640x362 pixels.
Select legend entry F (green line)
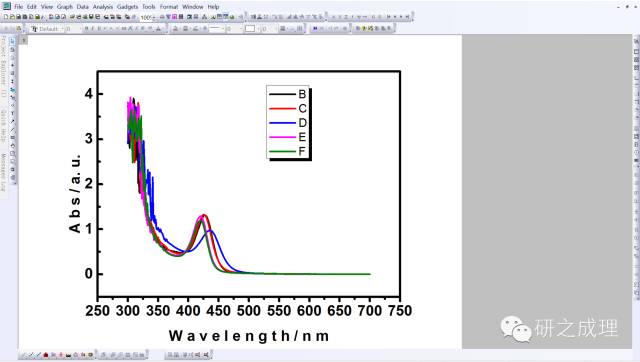(x=287, y=151)
